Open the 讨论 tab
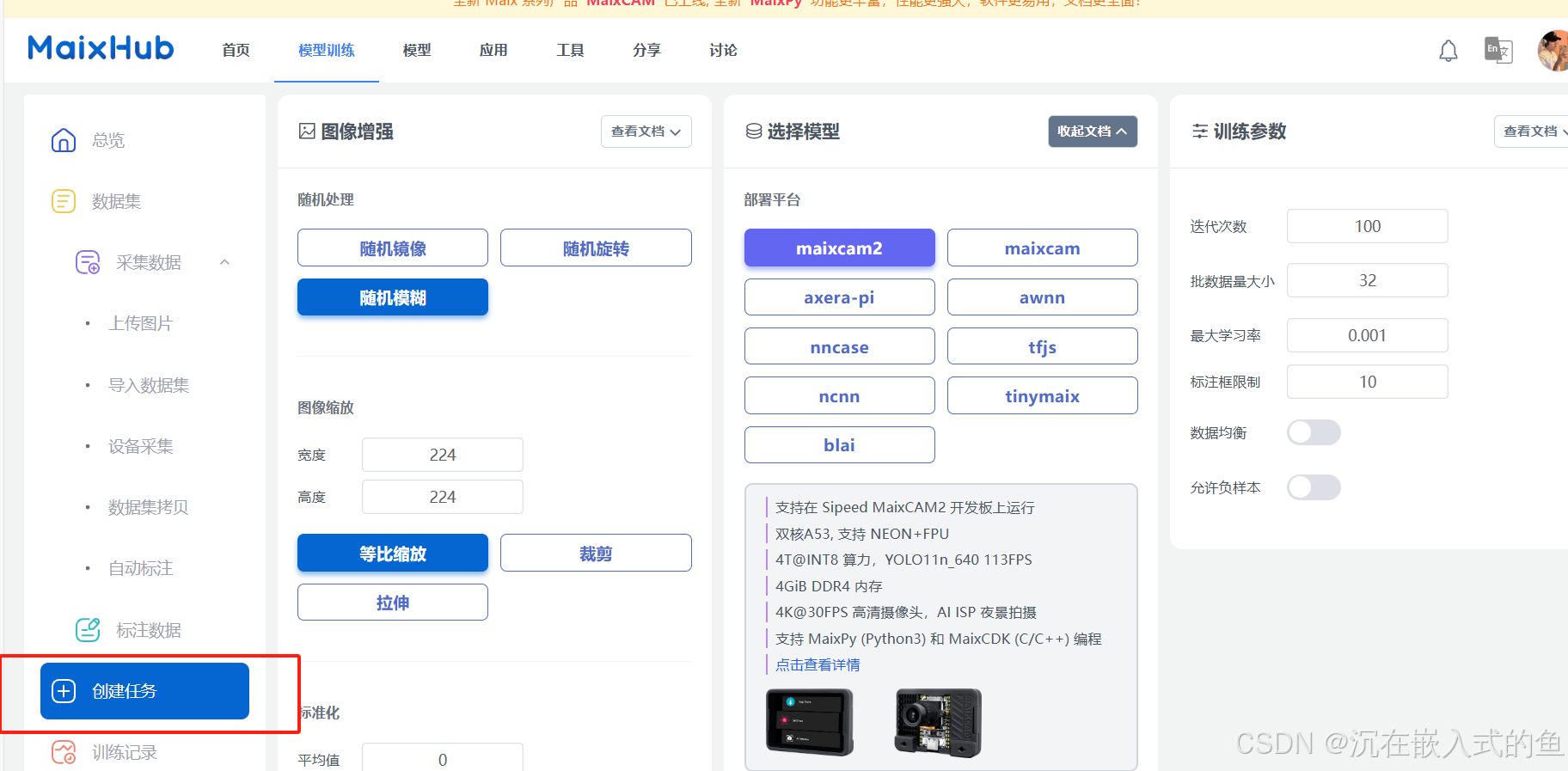The width and height of the screenshot is (1568, 771). coord(723,51)
